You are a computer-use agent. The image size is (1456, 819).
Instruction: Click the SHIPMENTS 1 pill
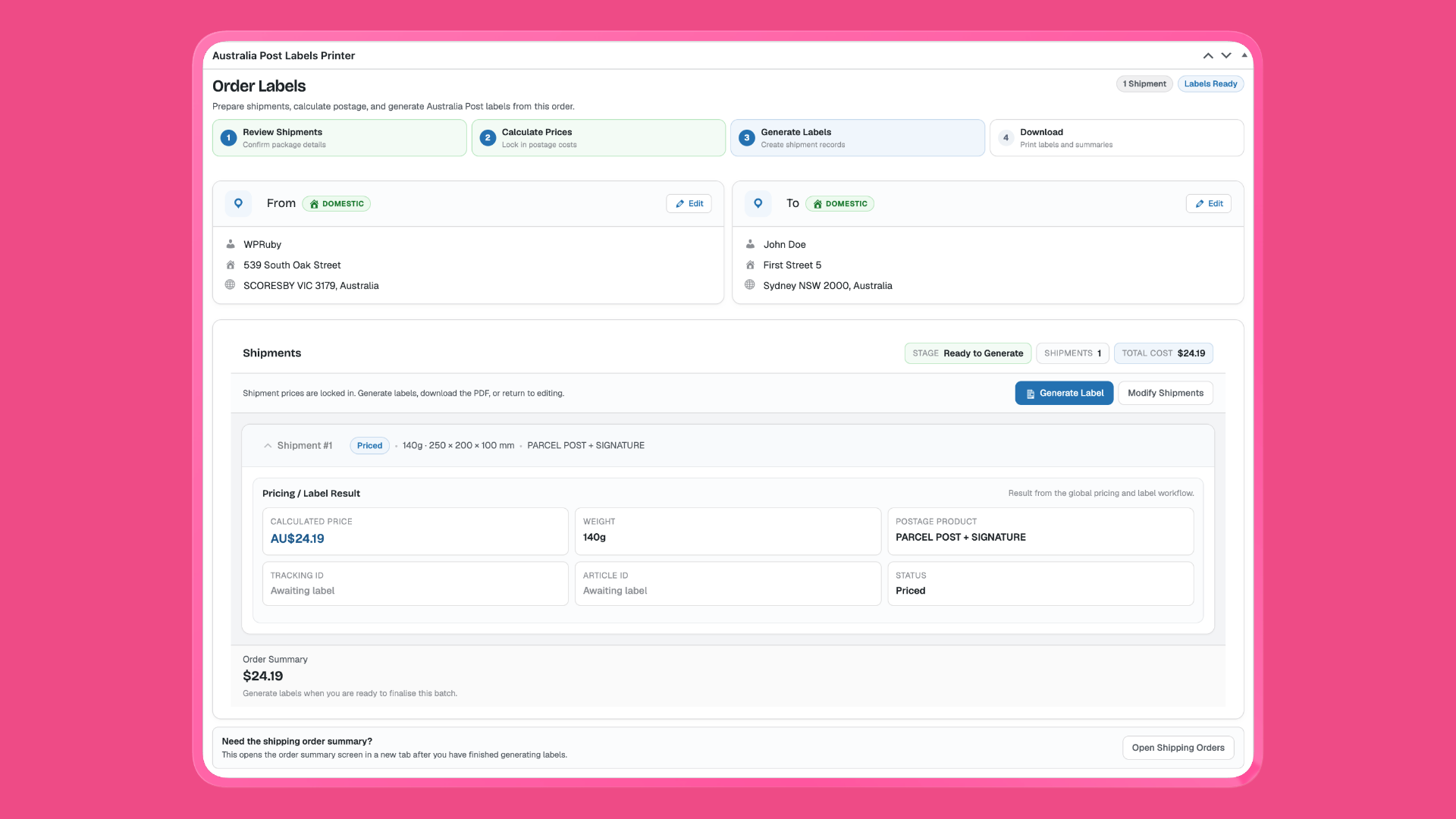pos(1072,353)
